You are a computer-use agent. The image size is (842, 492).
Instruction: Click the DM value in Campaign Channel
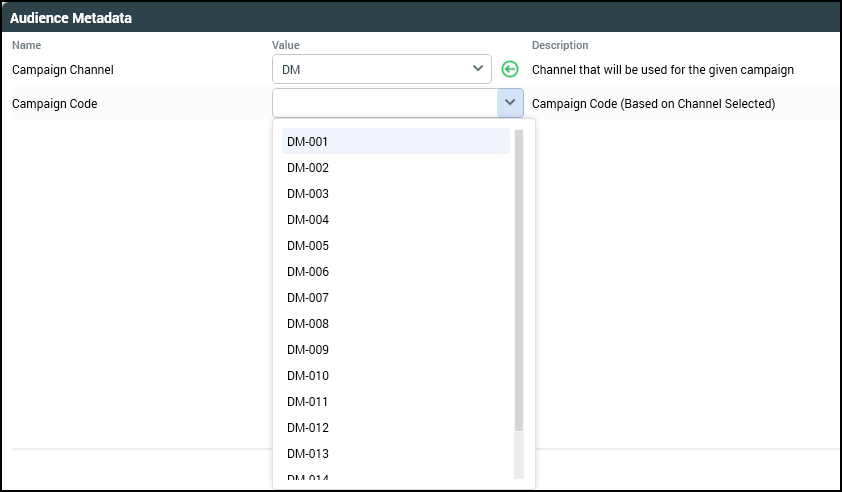click(x=292, y=70)
